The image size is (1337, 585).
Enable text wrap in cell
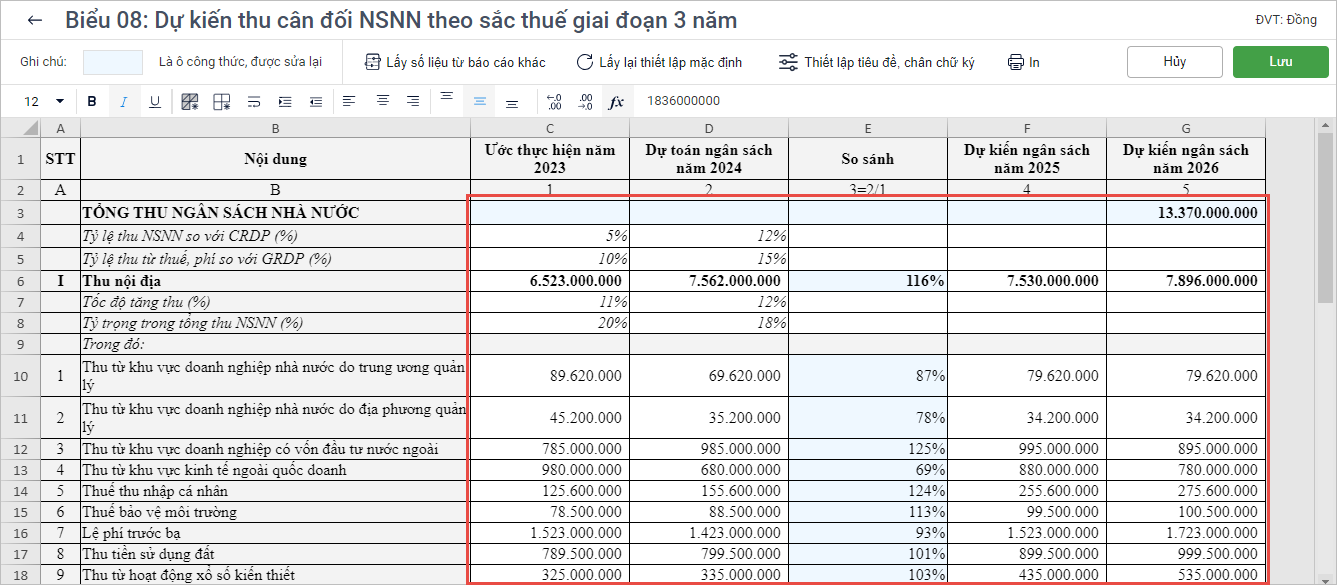point(254,101)
